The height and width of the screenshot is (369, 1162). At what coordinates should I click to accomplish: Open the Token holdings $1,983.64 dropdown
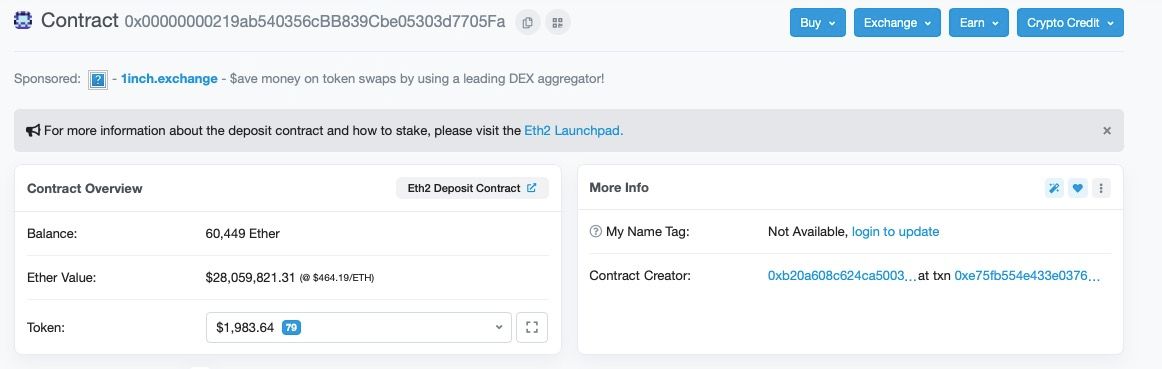(359, 328)
